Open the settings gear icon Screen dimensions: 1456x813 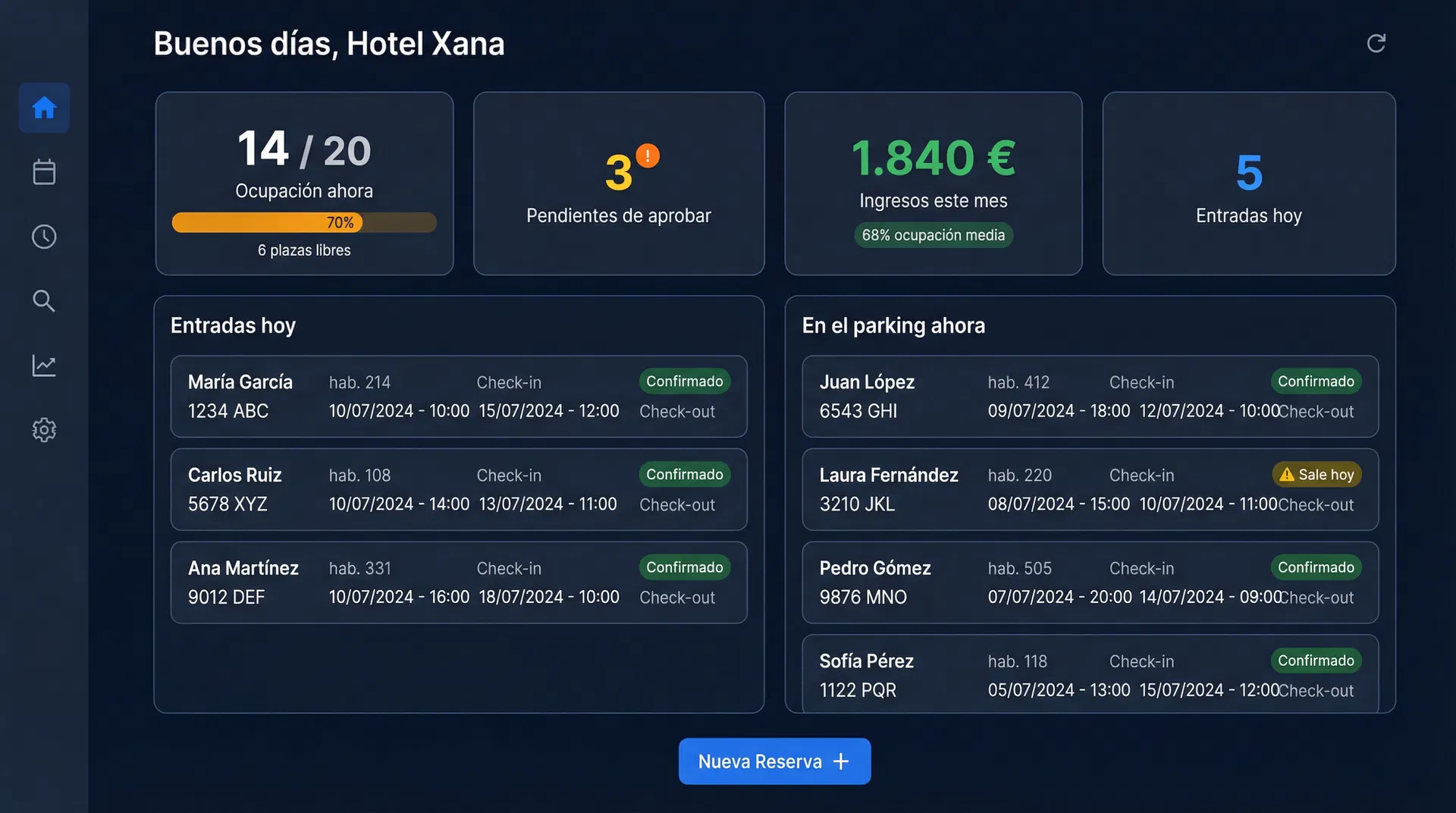[x=44, y=430]
